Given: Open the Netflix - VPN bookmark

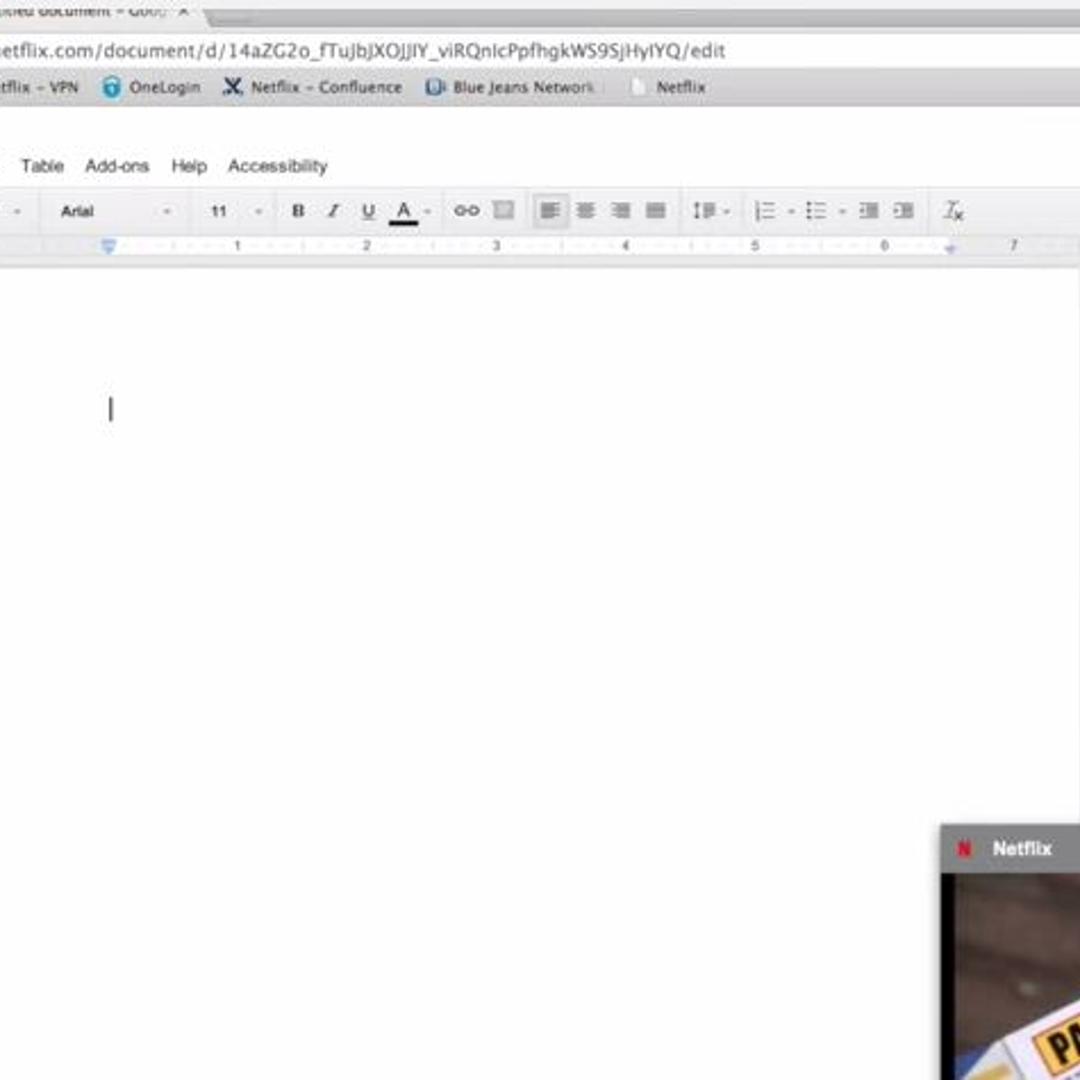Looking at the screenshot, I should (39, 87).
